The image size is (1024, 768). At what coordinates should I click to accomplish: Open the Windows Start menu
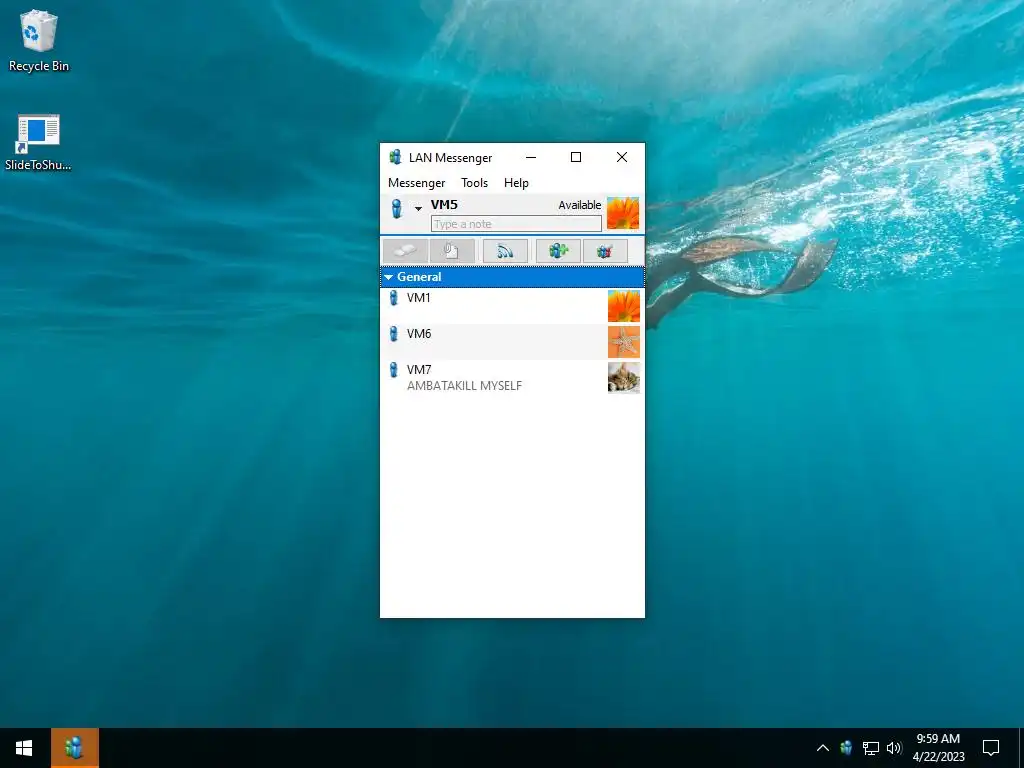point(24,748)
